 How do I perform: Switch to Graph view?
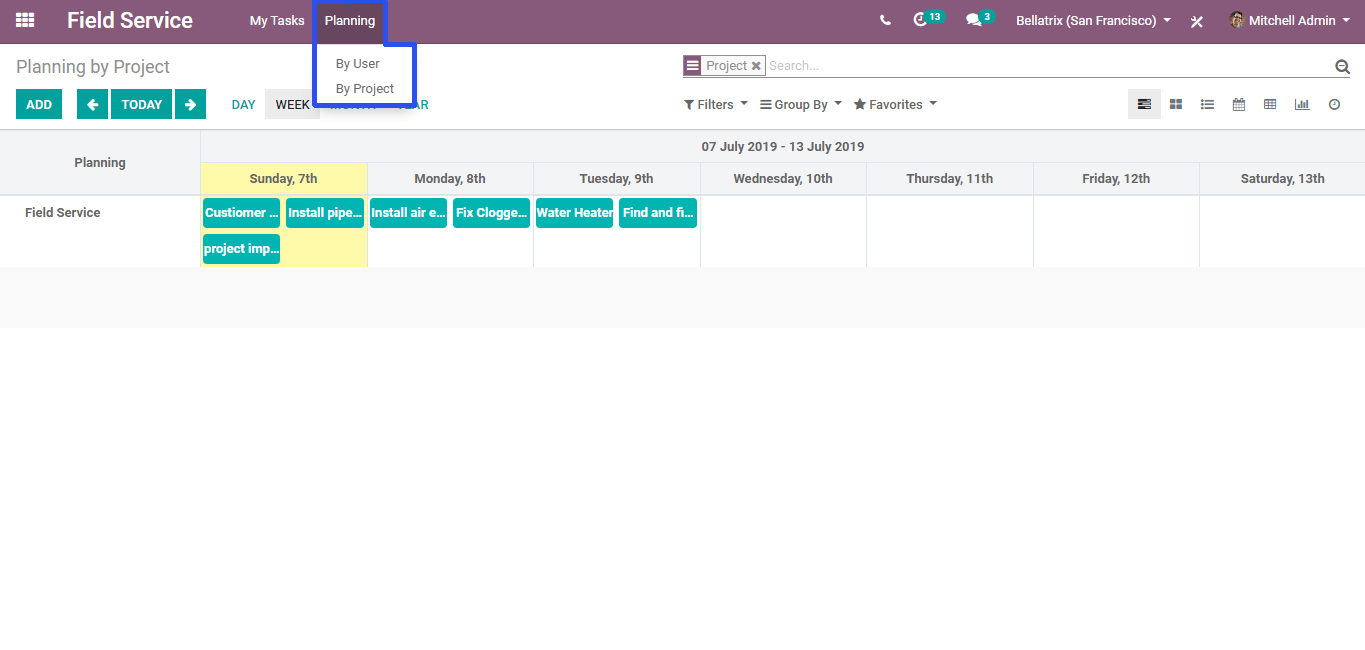pyautogui.click(x=1302, y=104)
